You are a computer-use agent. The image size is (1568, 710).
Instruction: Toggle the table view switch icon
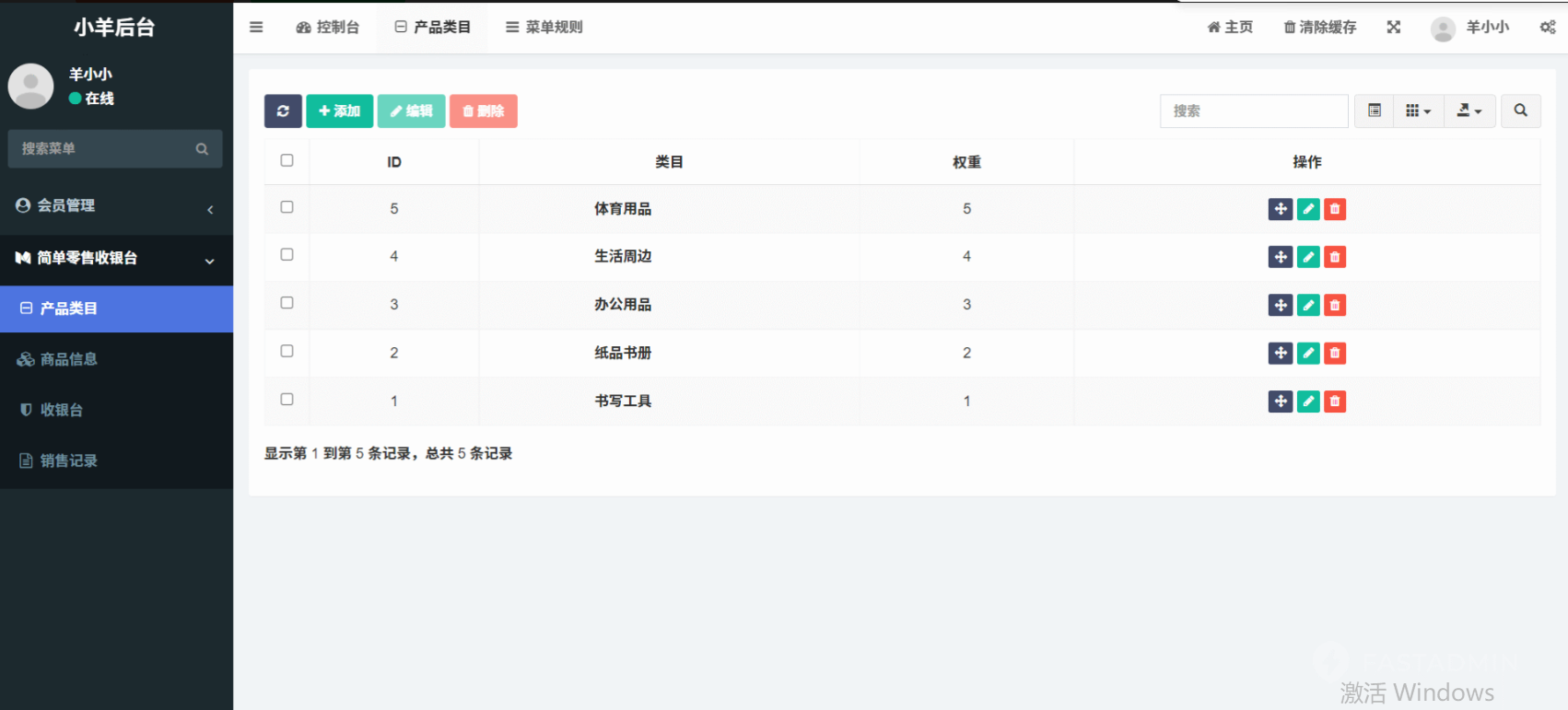(1375, 111)
